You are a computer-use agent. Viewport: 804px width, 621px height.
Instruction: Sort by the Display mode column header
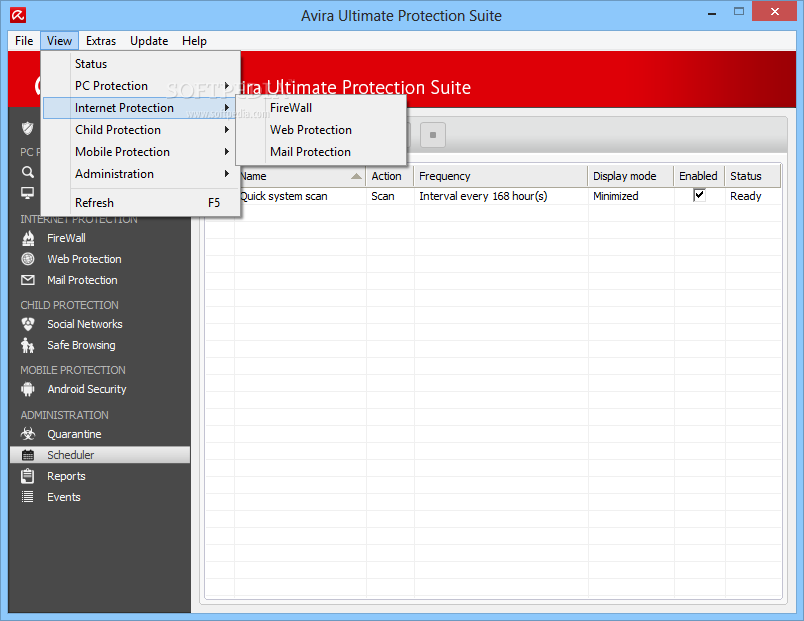(631, 176)
